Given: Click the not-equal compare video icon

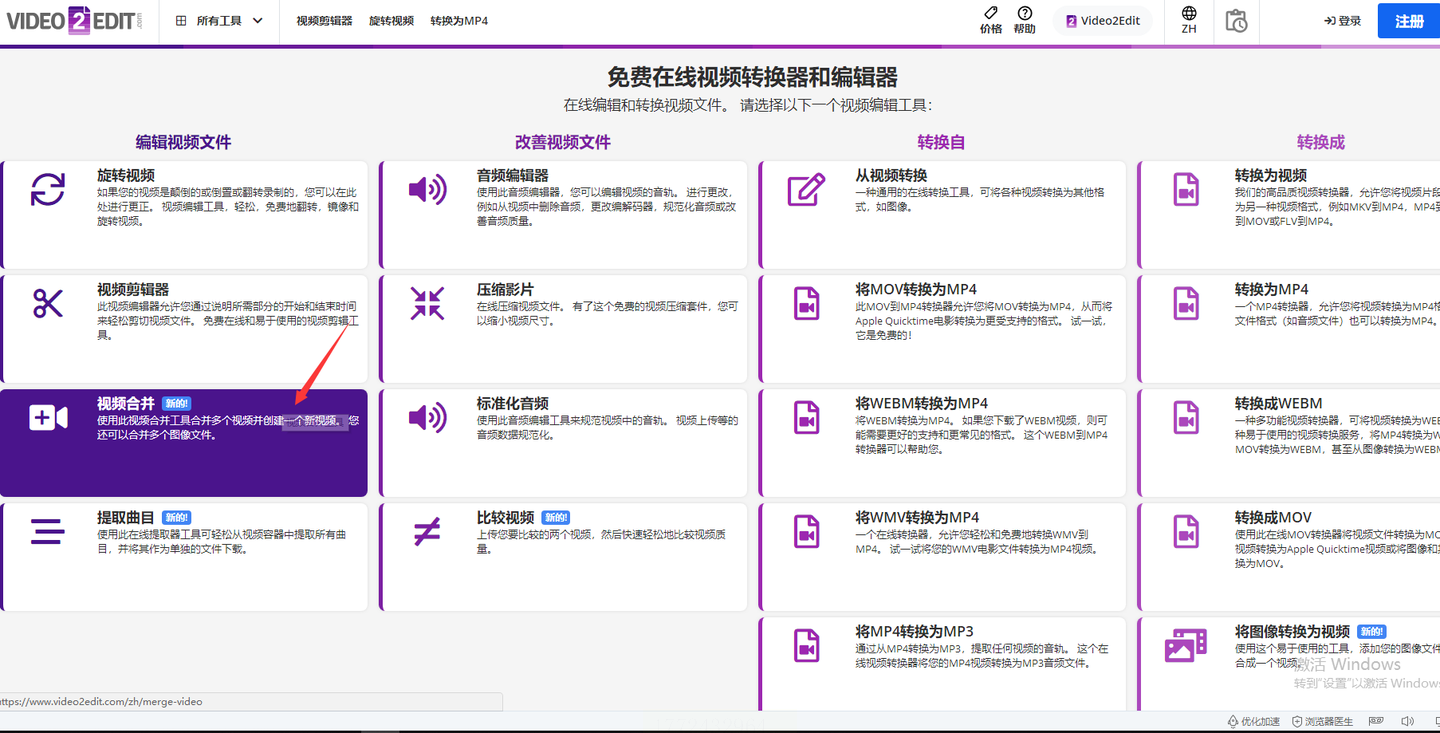Looking at the screenshot, I should pyautogui.click(x=427, y=532).
